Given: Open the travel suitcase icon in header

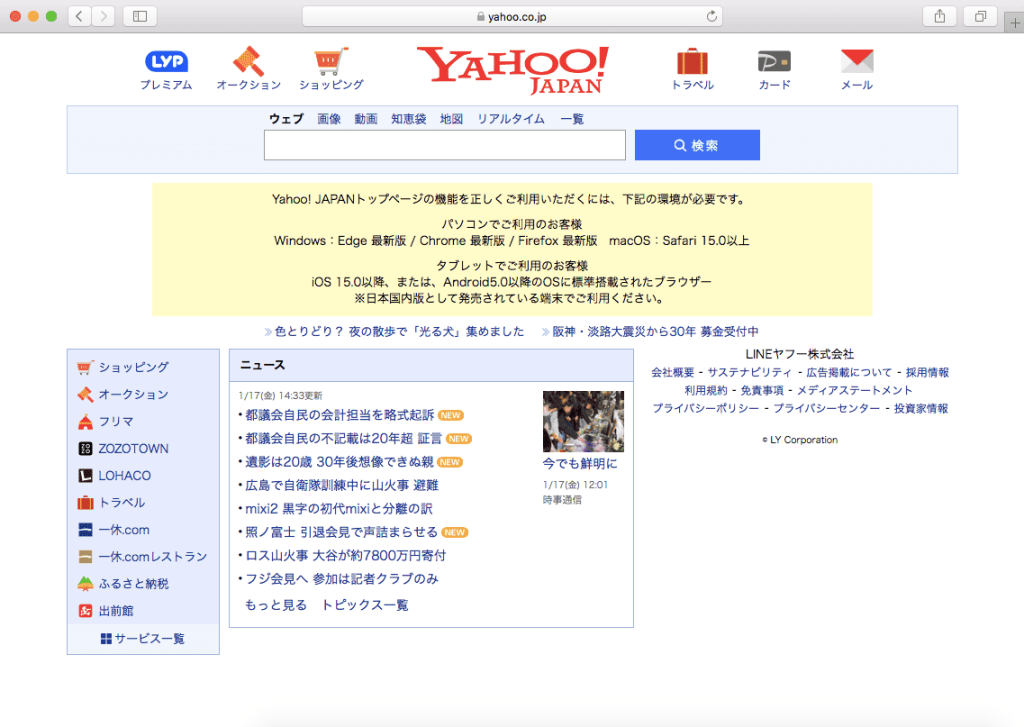Looking at the screenshot, I should pos(692,61).
